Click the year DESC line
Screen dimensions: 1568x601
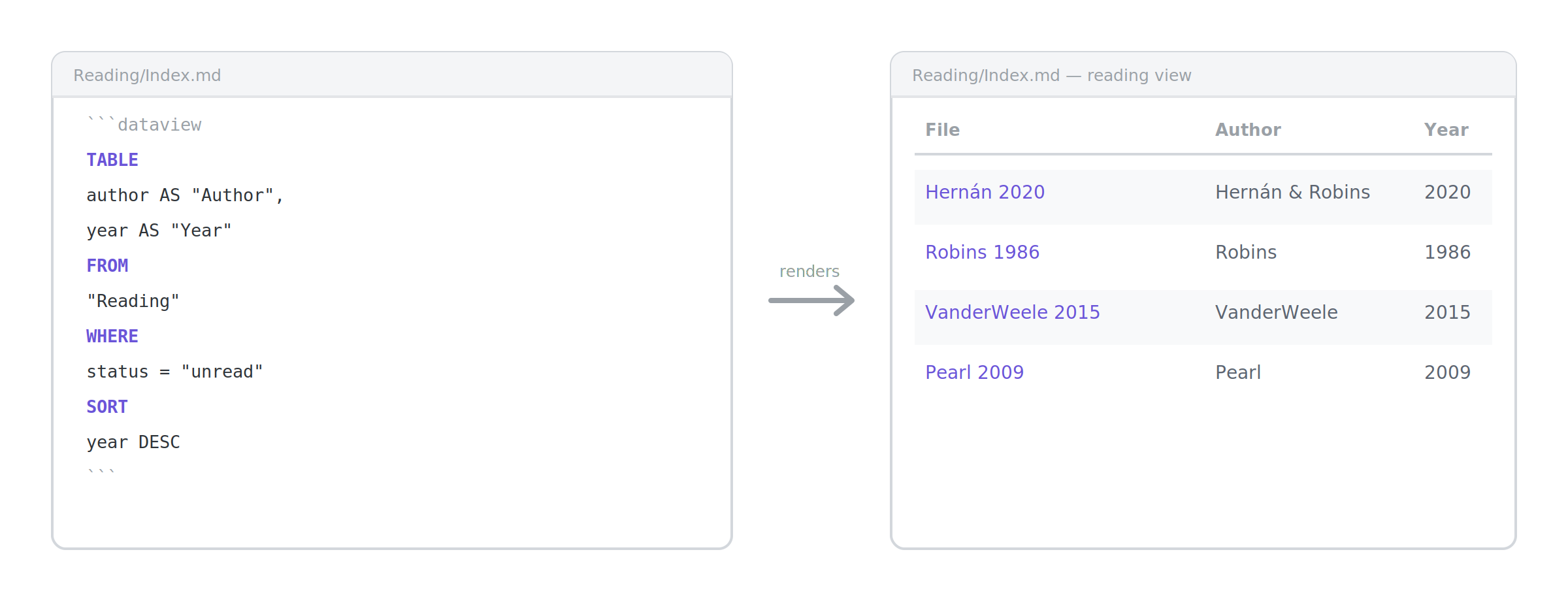point(133,442)
